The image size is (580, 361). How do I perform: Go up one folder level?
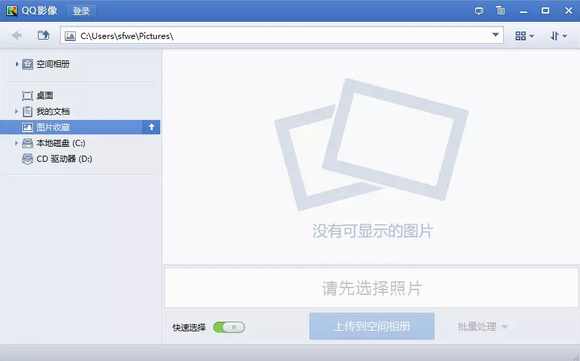44,36
